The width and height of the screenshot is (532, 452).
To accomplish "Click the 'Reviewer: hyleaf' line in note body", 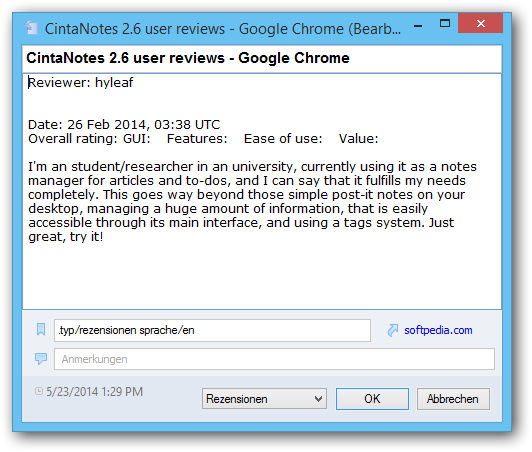I will coord(80,82).
